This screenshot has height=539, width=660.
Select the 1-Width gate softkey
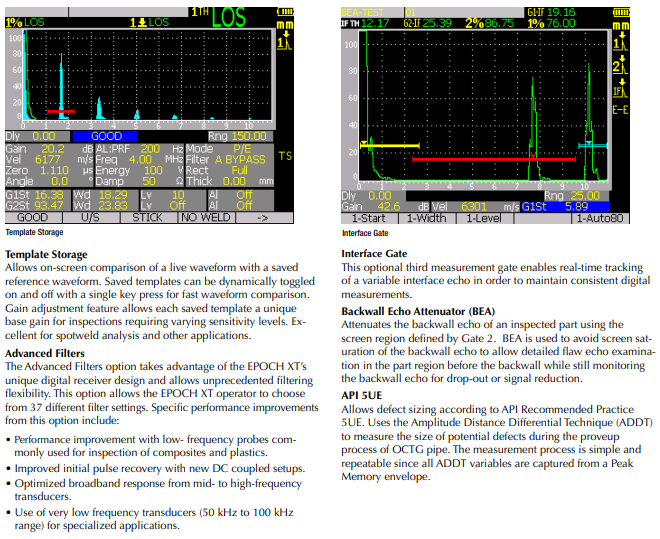pos(426,217)
